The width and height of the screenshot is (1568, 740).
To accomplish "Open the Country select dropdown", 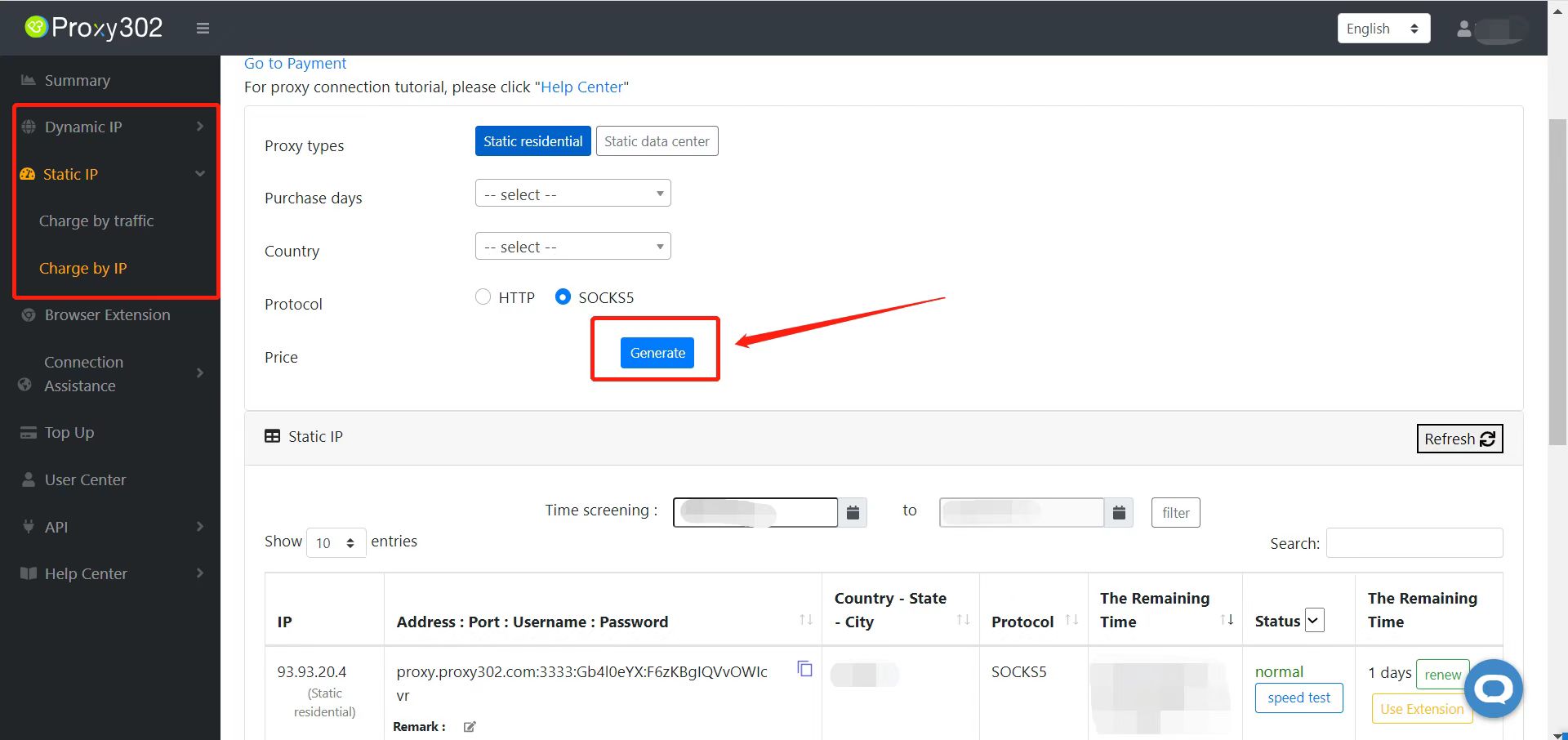I will pos(572,247).
